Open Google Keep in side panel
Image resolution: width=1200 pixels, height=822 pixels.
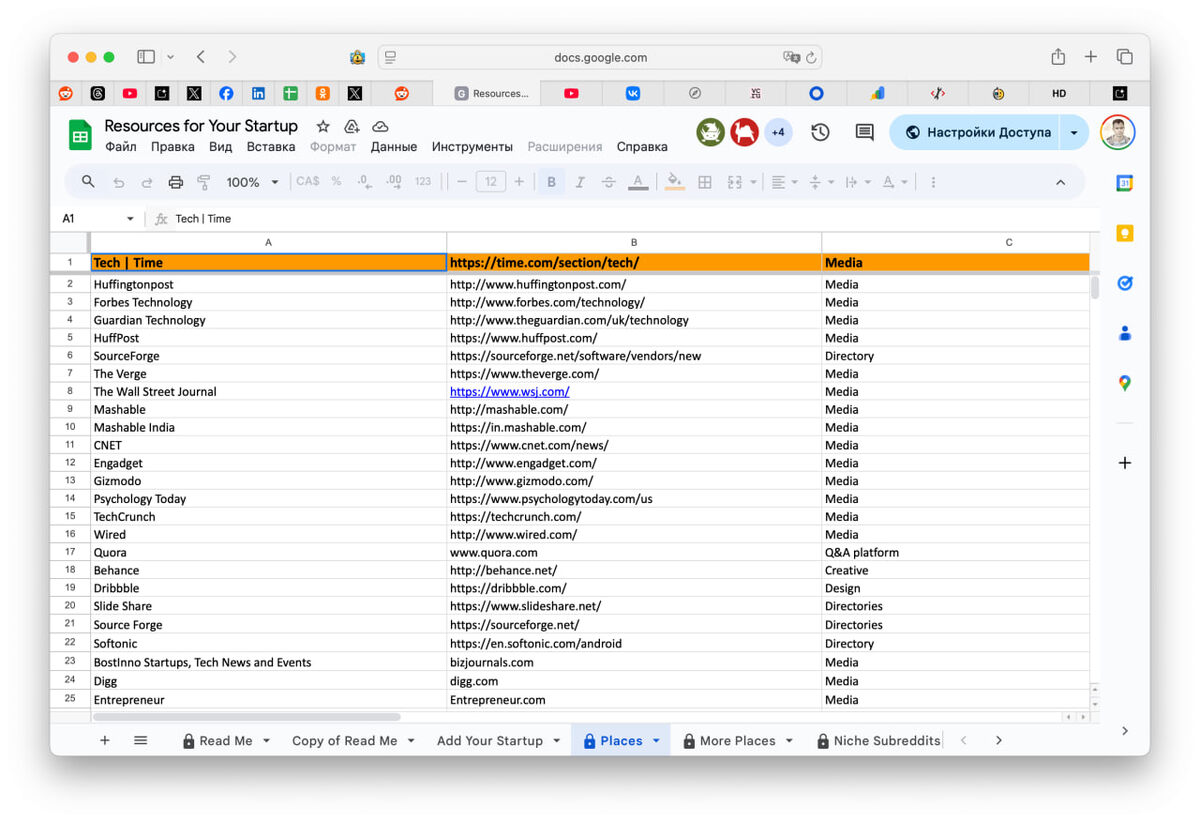(x=1125, y=234)
